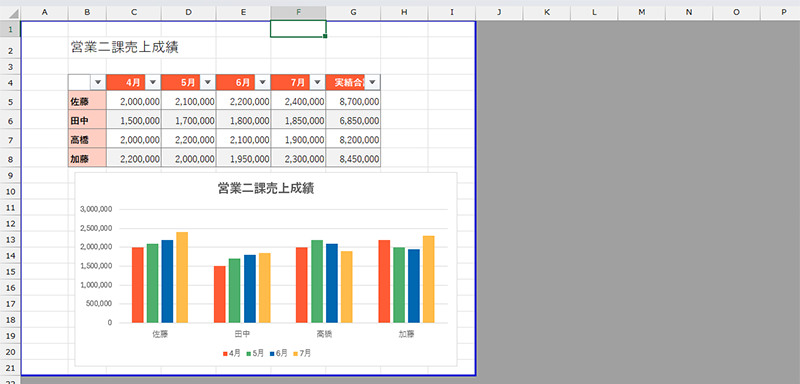Select row header 21
Viewport: 800px width, 384px height.
[10, 368]
